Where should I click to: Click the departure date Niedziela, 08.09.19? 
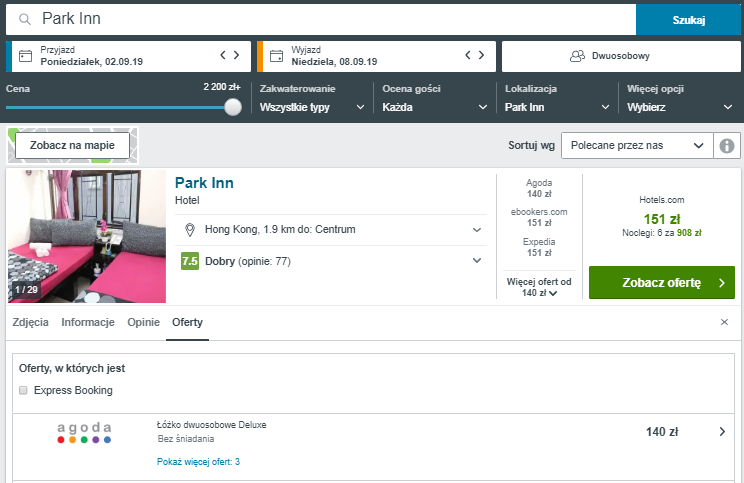pyautogui.click(x=334, y=62)
